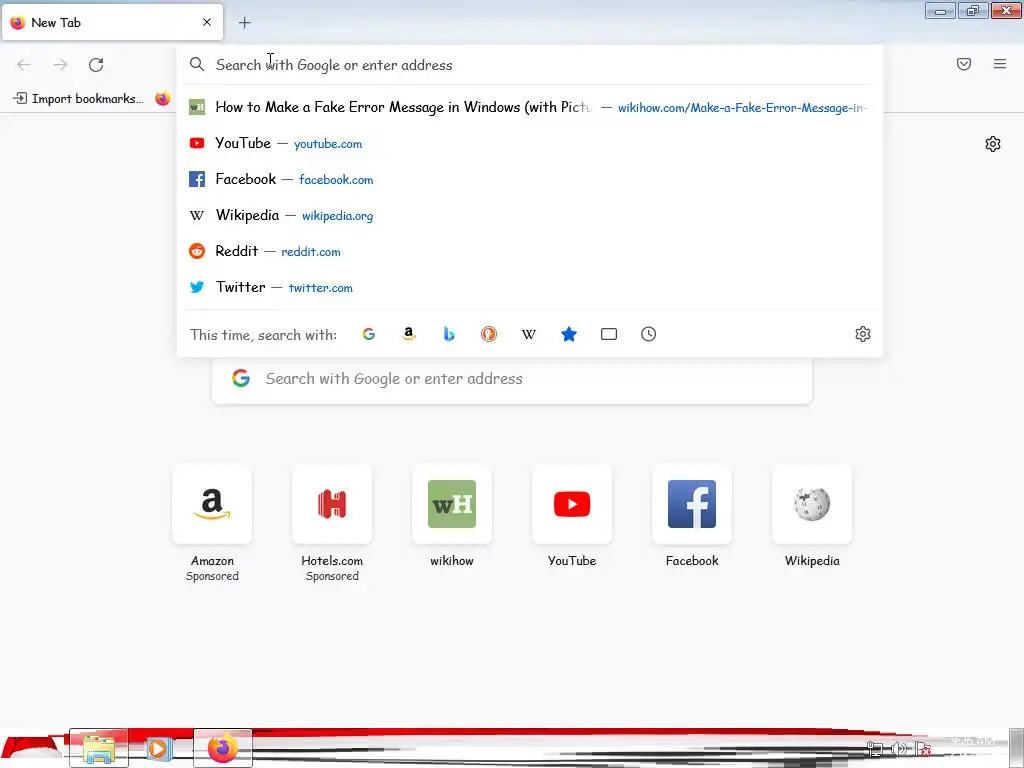The image size is (1024, 768).
Task: Search this time with Google icon
Action: click(369, 334)
